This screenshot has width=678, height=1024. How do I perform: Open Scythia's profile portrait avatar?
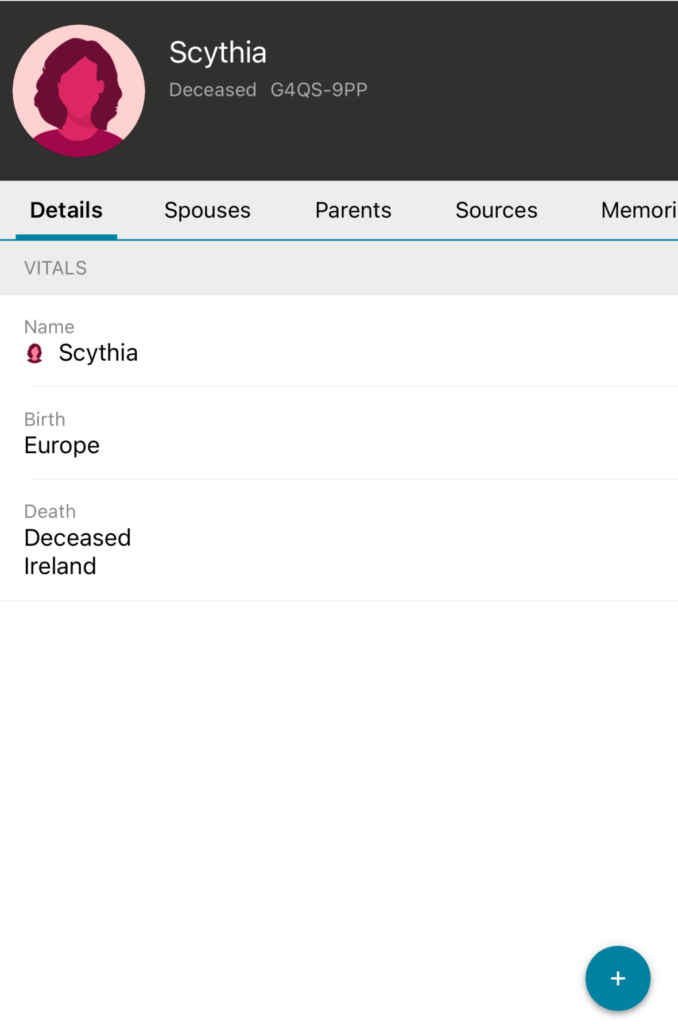tap(79, 91)
